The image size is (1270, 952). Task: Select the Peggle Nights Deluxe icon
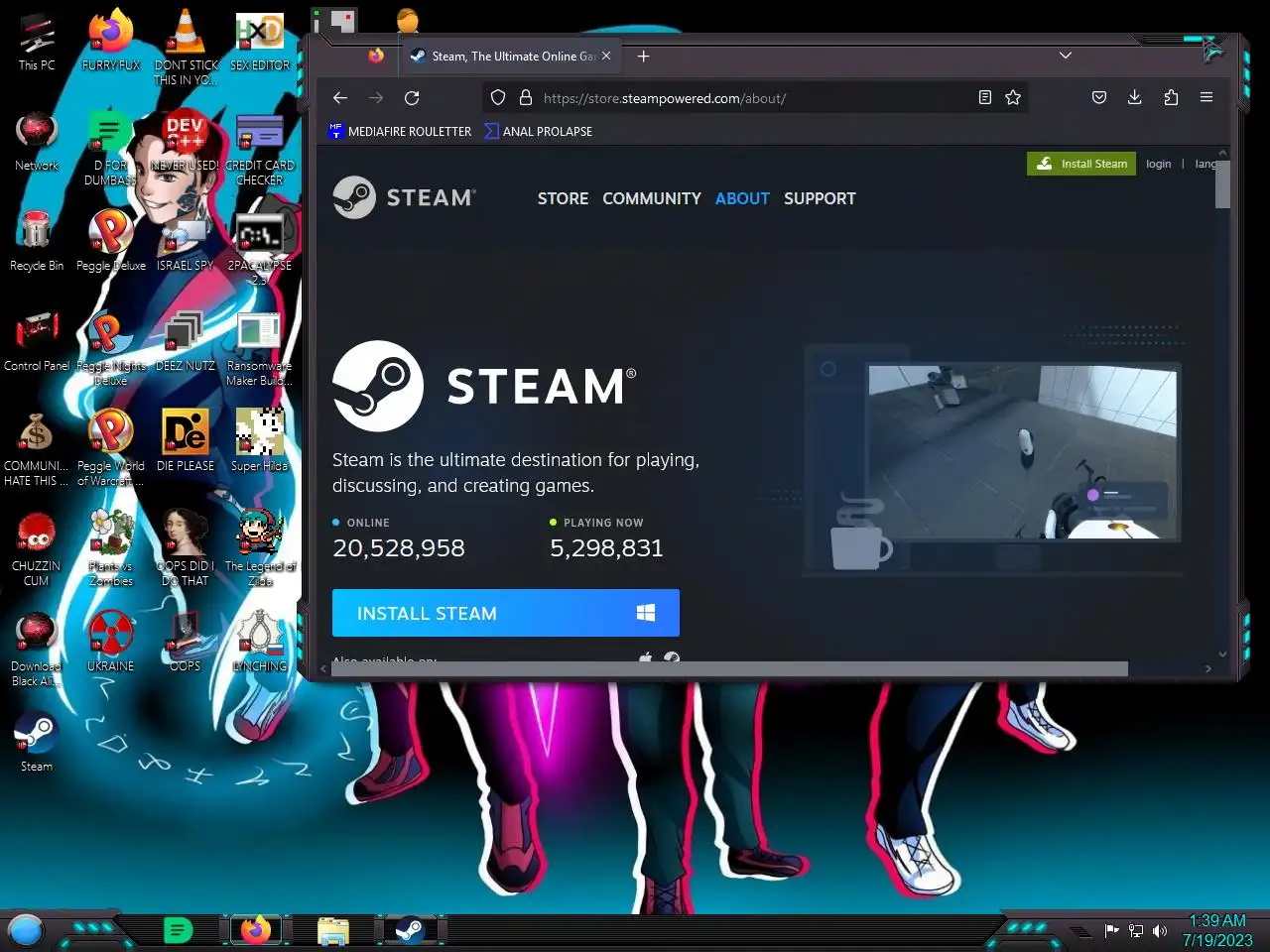[111, 349]
